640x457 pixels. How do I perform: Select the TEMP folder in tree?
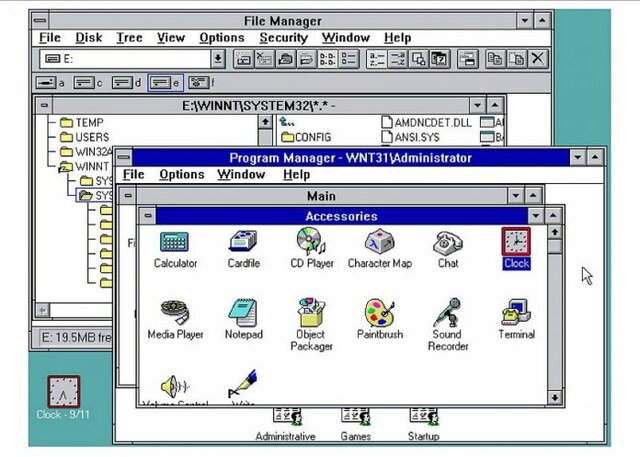tap(82, 122)
